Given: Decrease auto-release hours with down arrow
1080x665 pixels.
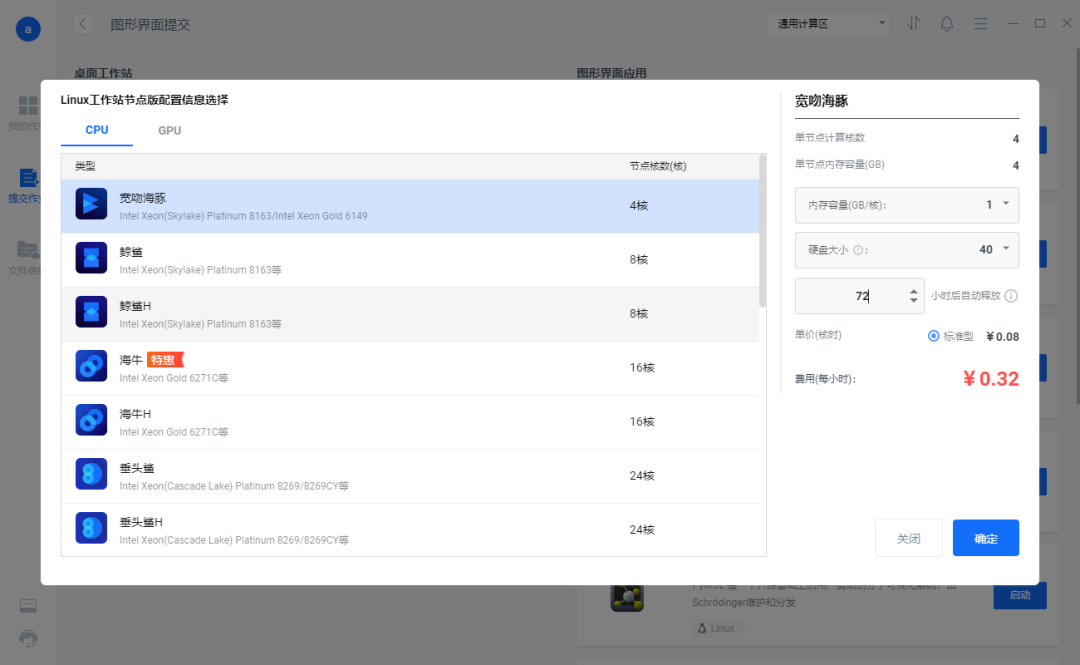Looking at the screenshot, I should pyautogui.click(x=913, y=300).
